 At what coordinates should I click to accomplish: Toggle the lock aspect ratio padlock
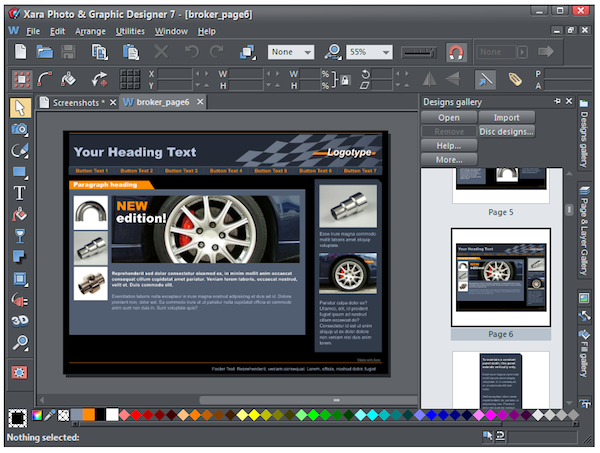345,80
